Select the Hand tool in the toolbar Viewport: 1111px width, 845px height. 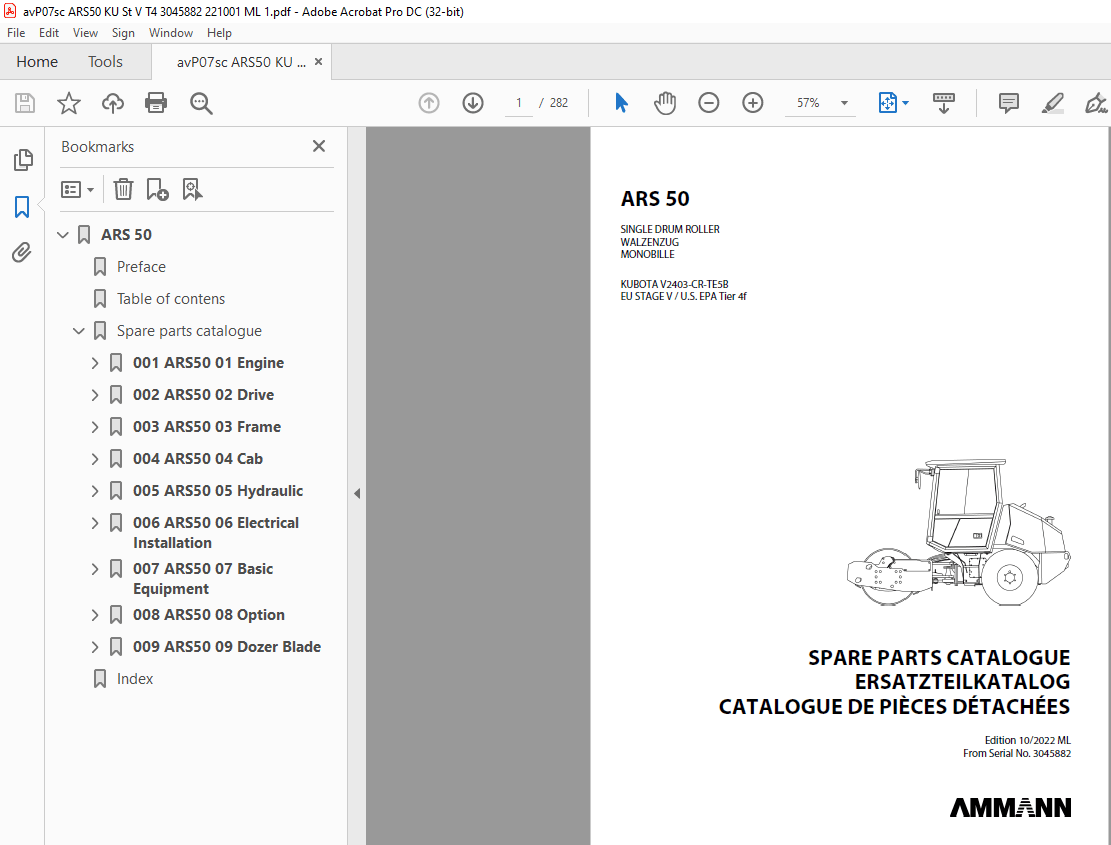664,102
